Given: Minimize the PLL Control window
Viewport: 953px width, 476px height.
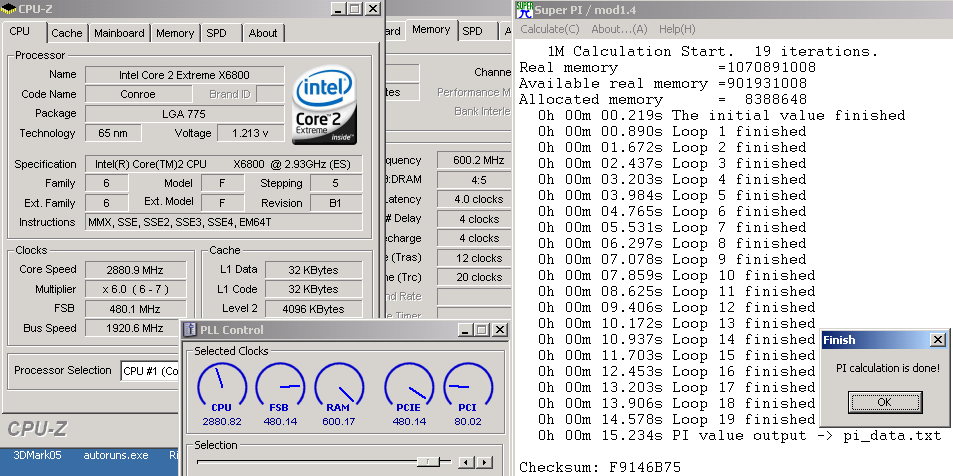Looking at the screenshot, I should tap(466, 330).
